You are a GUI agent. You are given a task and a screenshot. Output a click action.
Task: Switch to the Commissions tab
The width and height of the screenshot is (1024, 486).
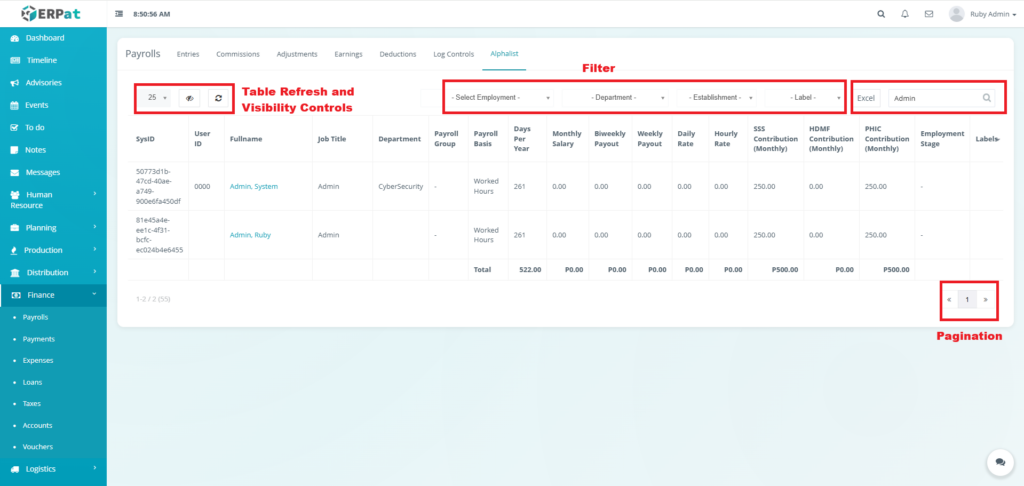238,54
